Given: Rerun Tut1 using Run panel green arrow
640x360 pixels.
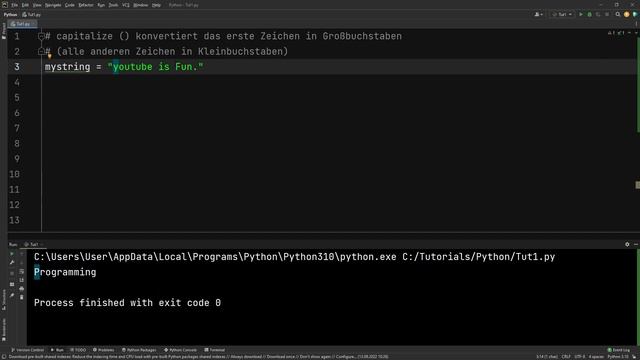Looking at the screenshot, I should 12,253.
